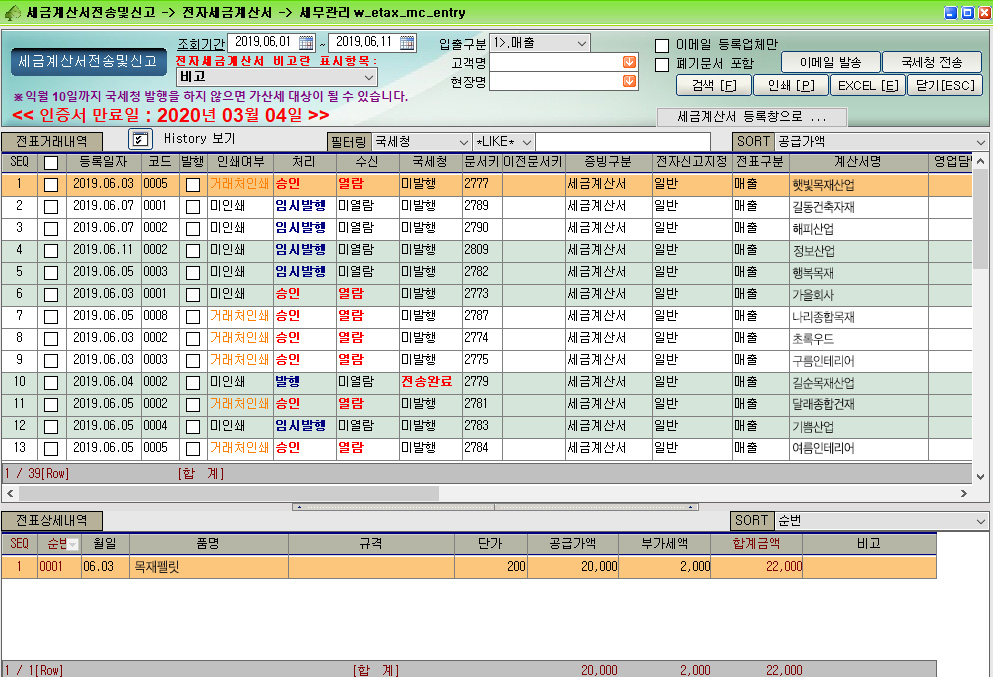This screenshot has width=993, height=677.
Task: Check the issue checkbox for row 2
Action: [x=193, y=207]
